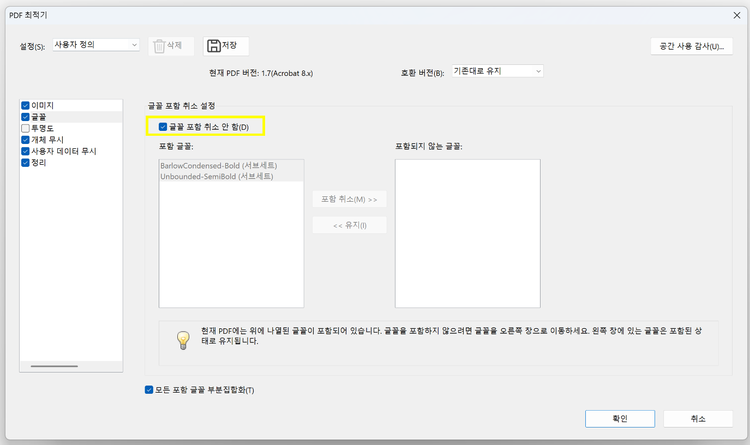The height and width of the screenshot is (445, 750).
Task: Click the floppy disk 저장 save icon
Action: [213, 45]
